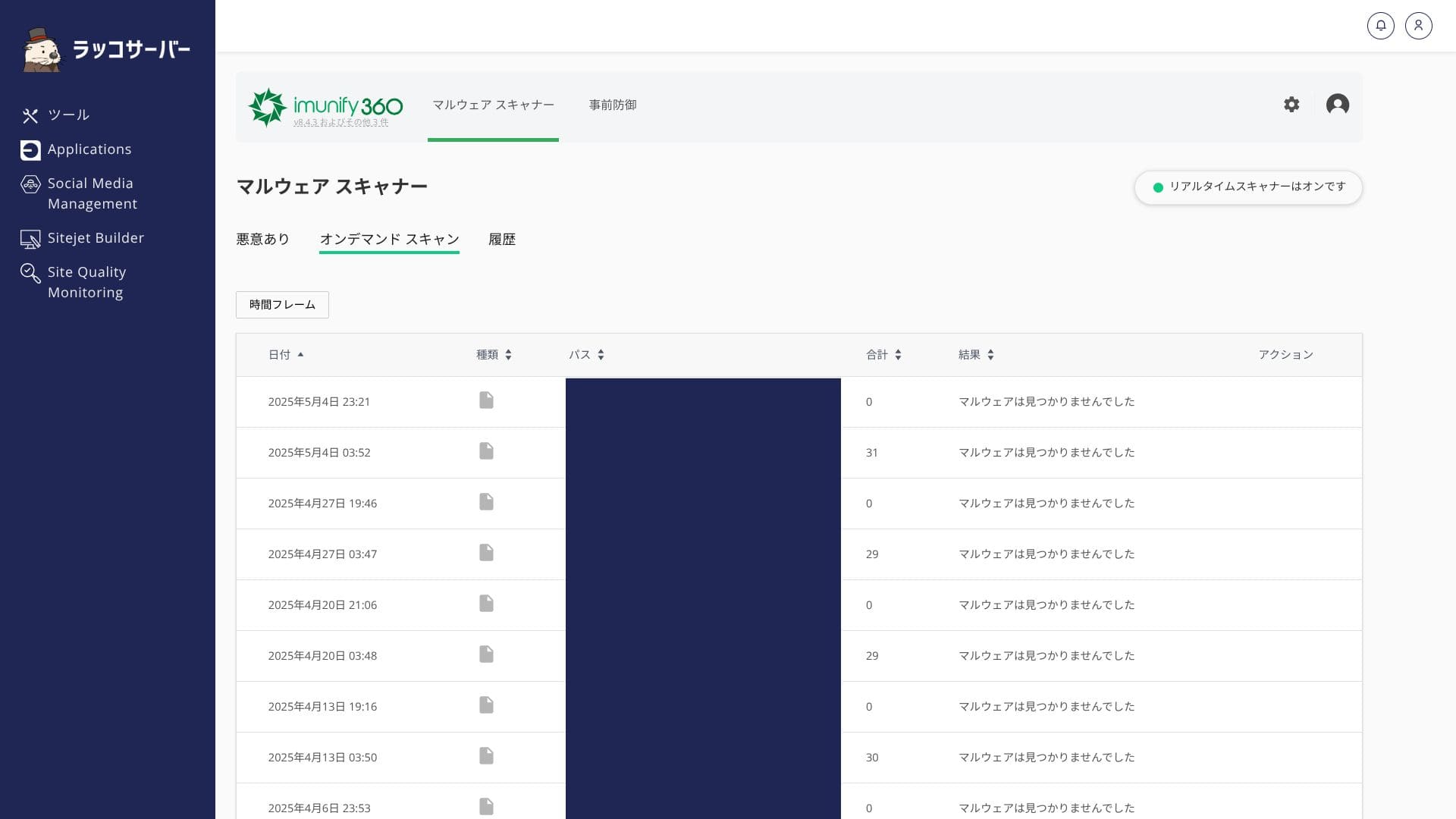Open the user account icon in top bar
Screen dimensions: 1456x819
1418,26
